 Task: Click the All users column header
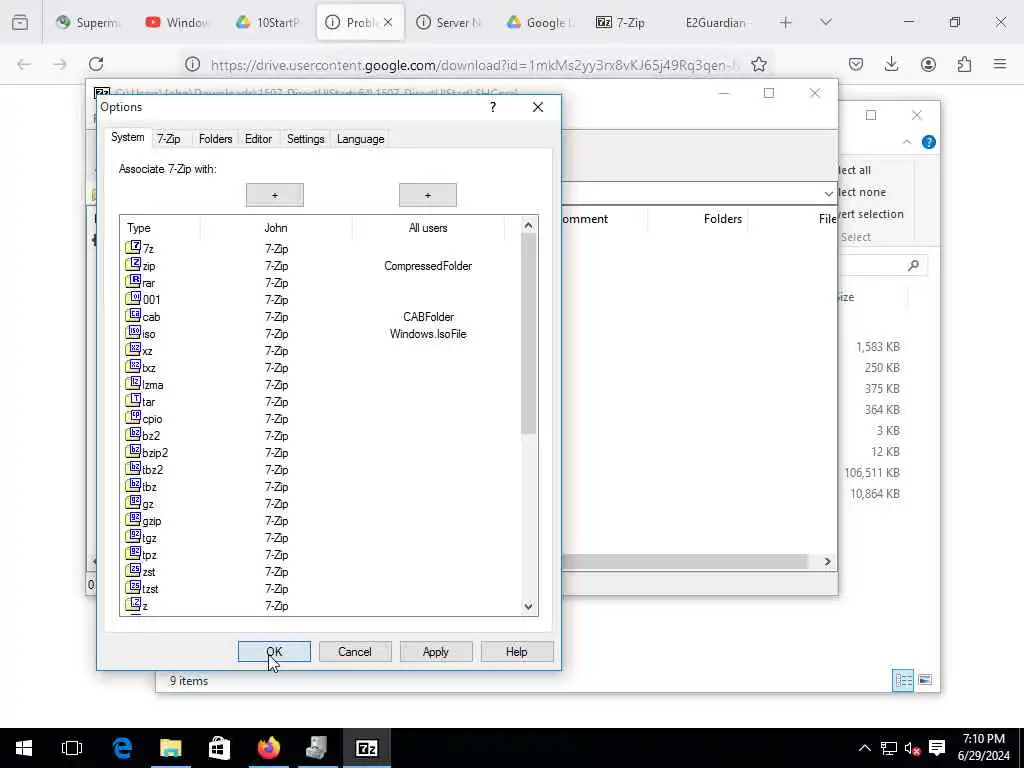tap(428, 228)
